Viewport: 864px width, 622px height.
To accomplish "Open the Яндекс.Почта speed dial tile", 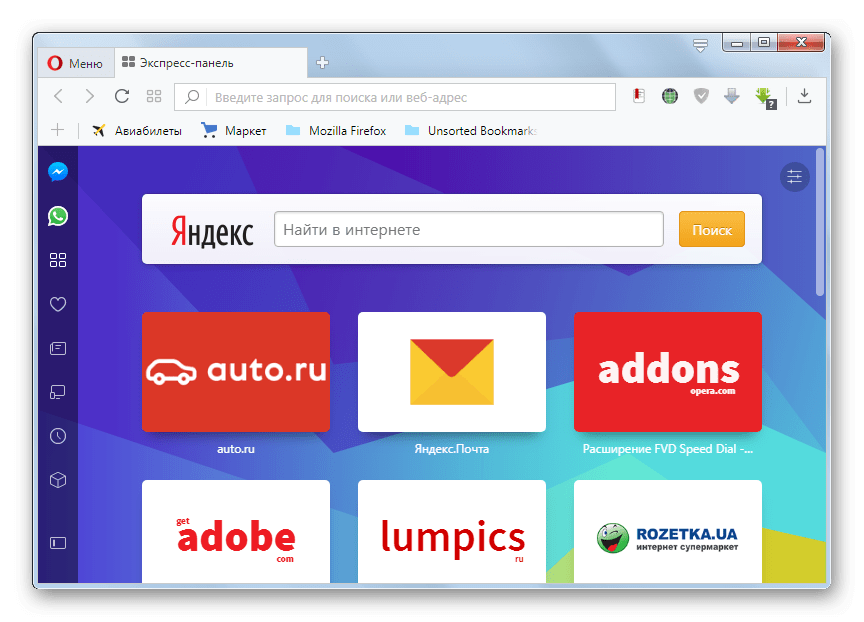I will pos(452,372).
